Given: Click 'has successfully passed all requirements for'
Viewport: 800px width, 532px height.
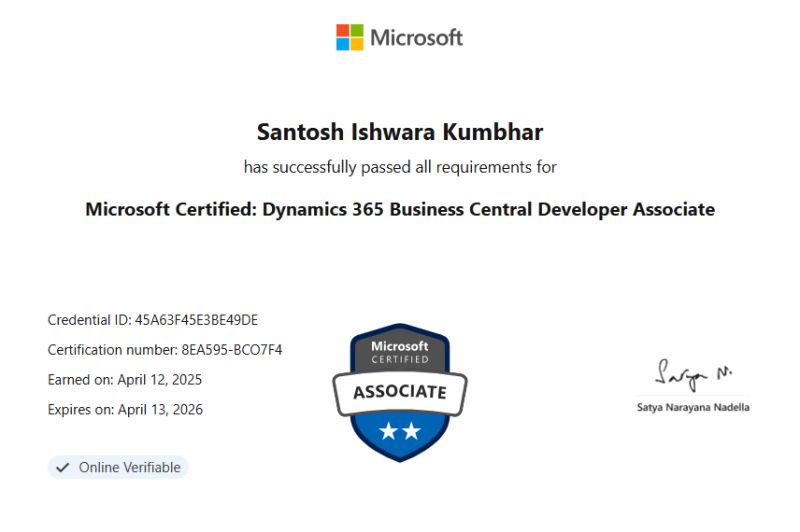Looking at the screenshot, I should tap(400, 167).
